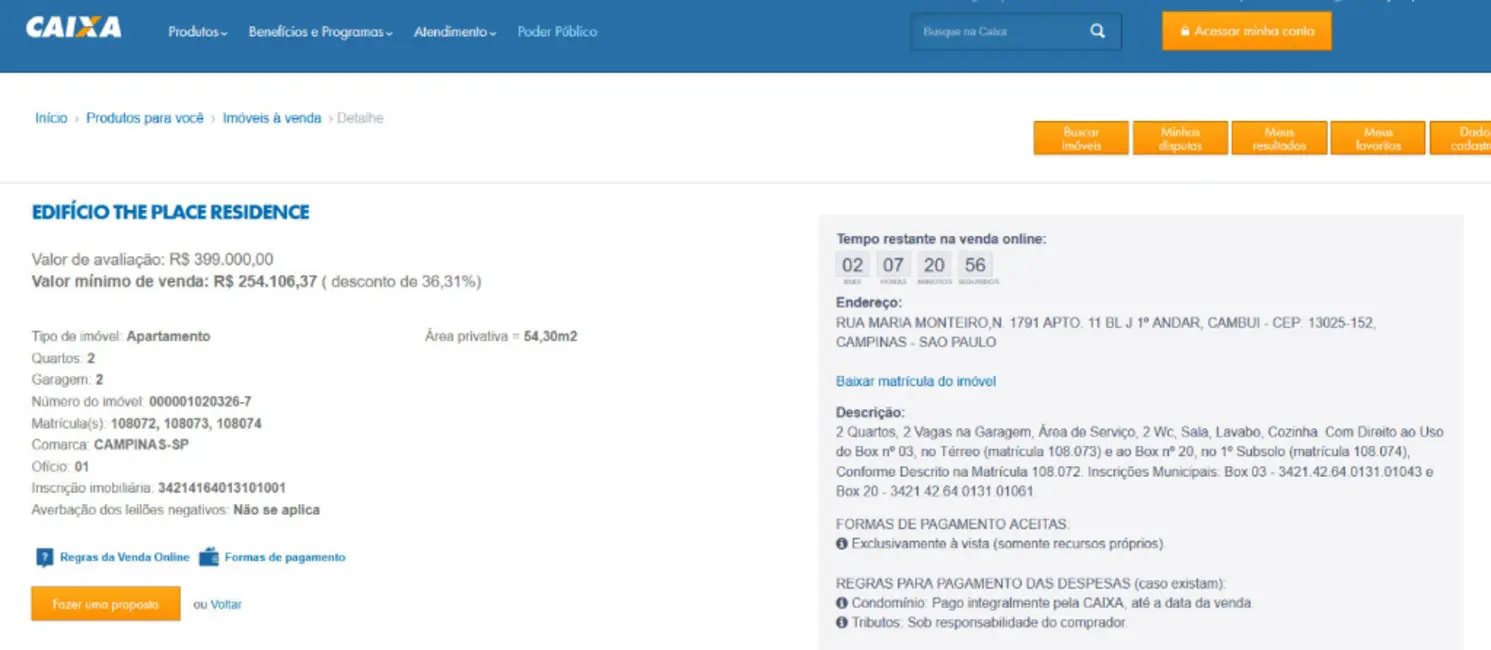Click the info icon beside Exclusivamente à vista
The image size is (1491, 650).
tap(841, 543)
